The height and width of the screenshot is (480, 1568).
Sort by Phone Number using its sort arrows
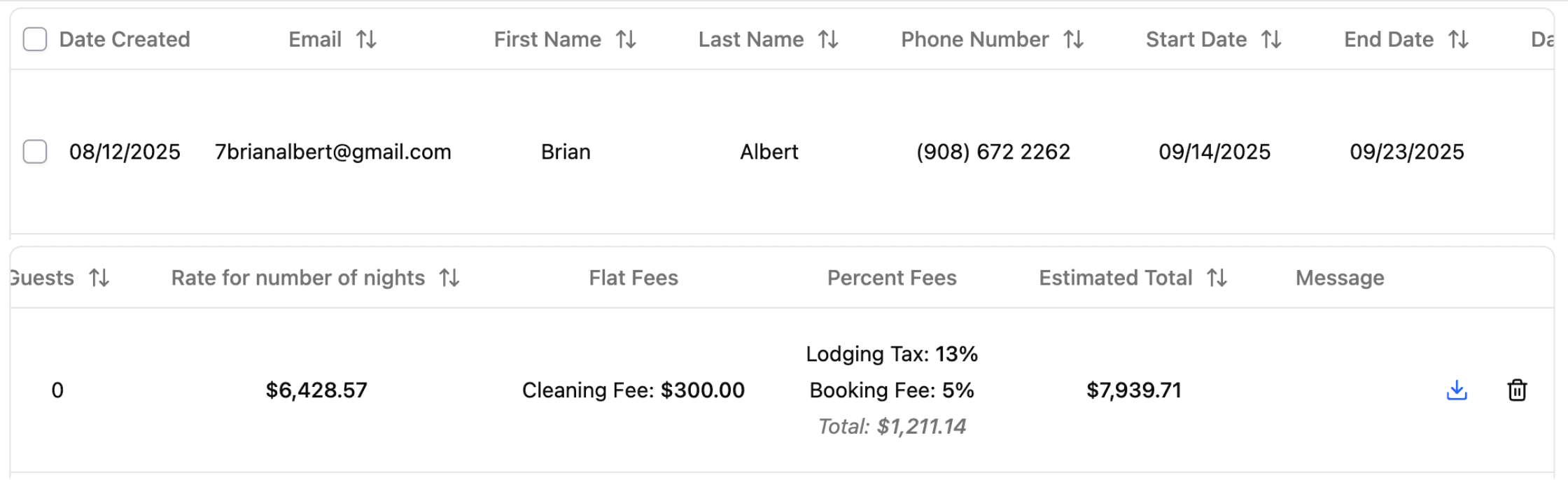pyautogui.click(x=1073, y=40)
